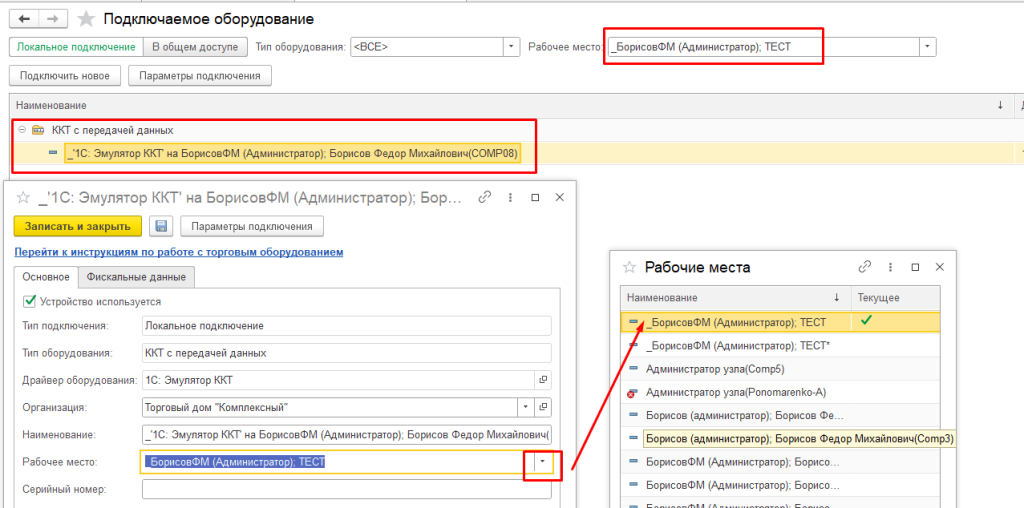Open the Тип оборудования dropdown
1024x508 pixels.
coord(512,47)
